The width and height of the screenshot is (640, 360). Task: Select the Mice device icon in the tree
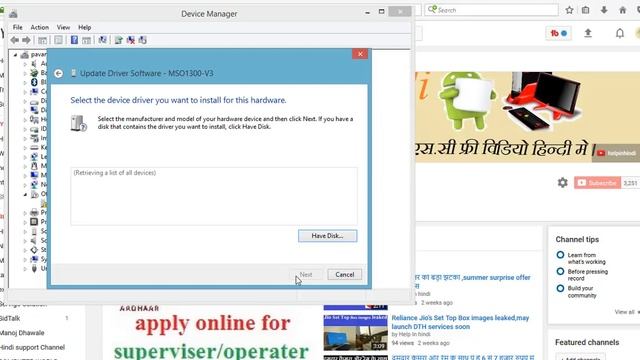[x=34, y=166]
